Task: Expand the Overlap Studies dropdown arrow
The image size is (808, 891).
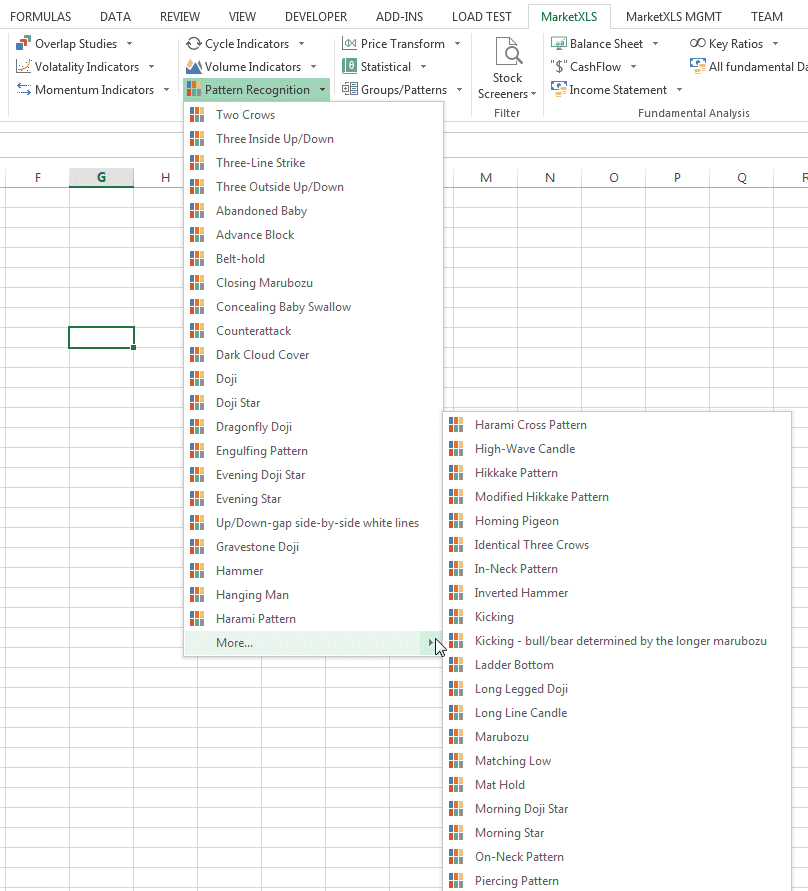Action: pyautogui.click(x=130, y=44)
